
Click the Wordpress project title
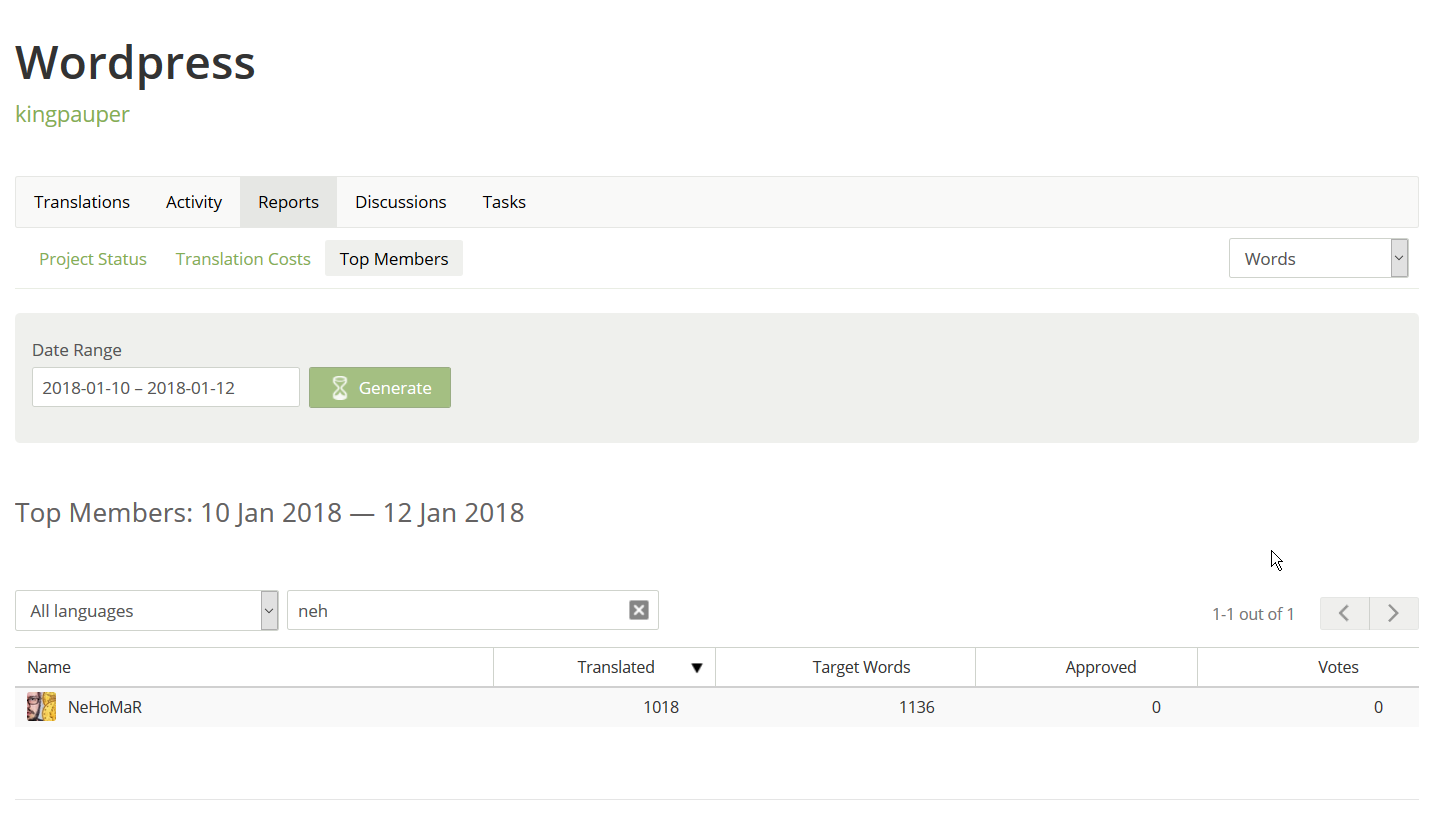coord(135,62)
